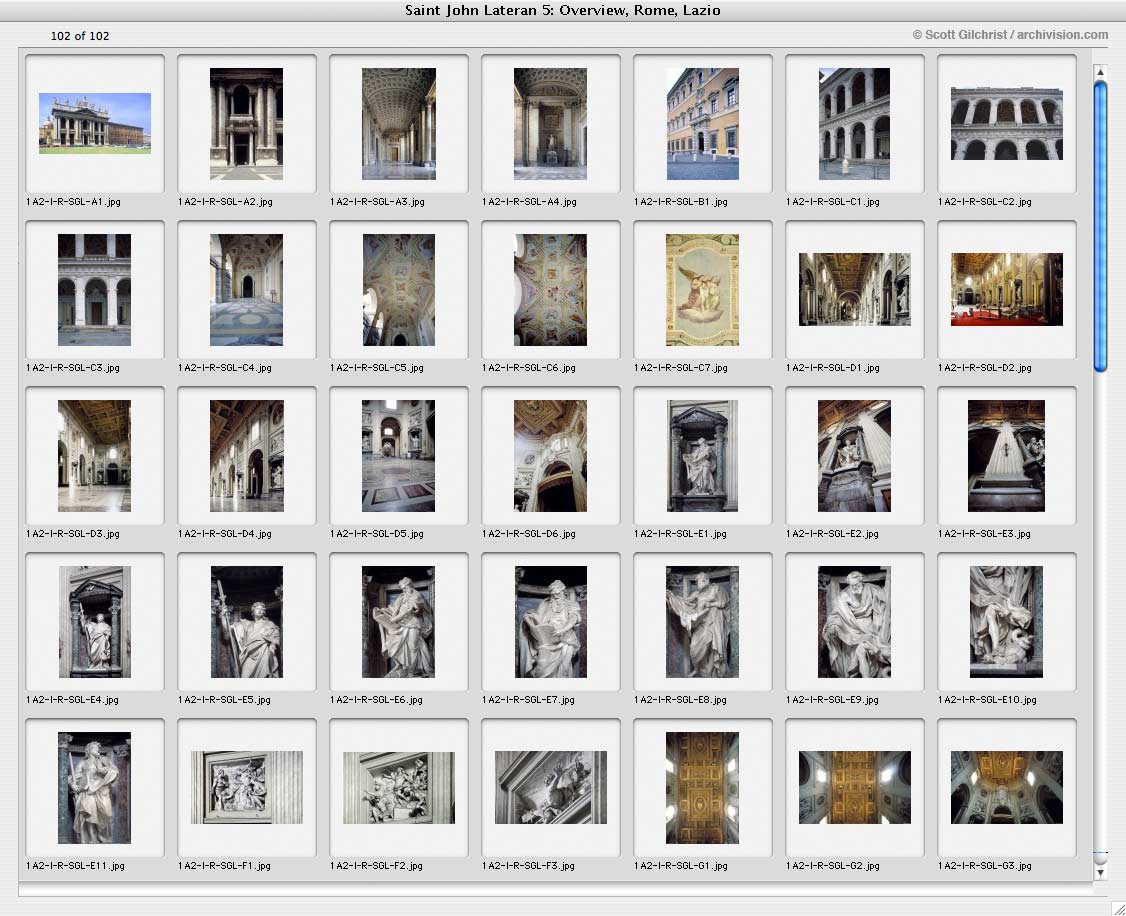Click the file name text "1A2-I-R-SGL-D6.jpg"
The height and width of the screenshot is (916, 1126).
coord(529,533)
